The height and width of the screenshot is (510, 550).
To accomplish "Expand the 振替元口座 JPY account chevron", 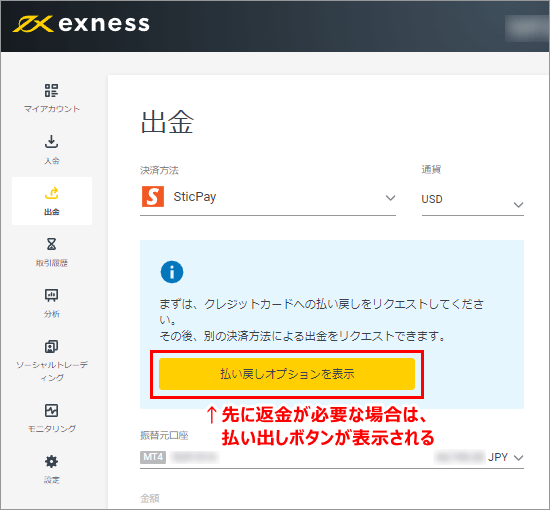I will click(518, 457).
